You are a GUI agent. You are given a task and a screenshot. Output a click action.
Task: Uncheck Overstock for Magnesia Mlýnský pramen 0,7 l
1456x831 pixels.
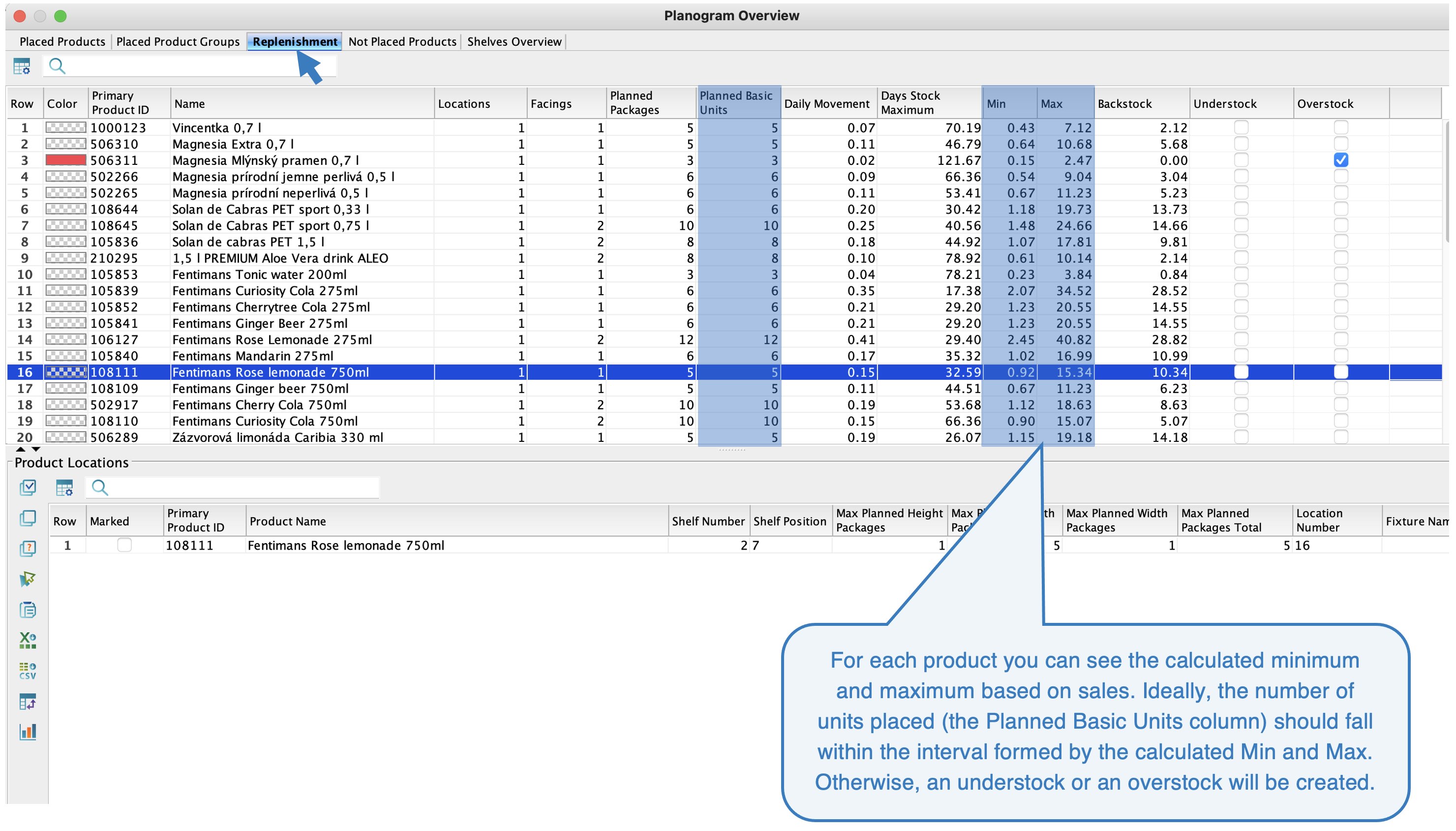pyautogui.click(x=1341, y=160)
